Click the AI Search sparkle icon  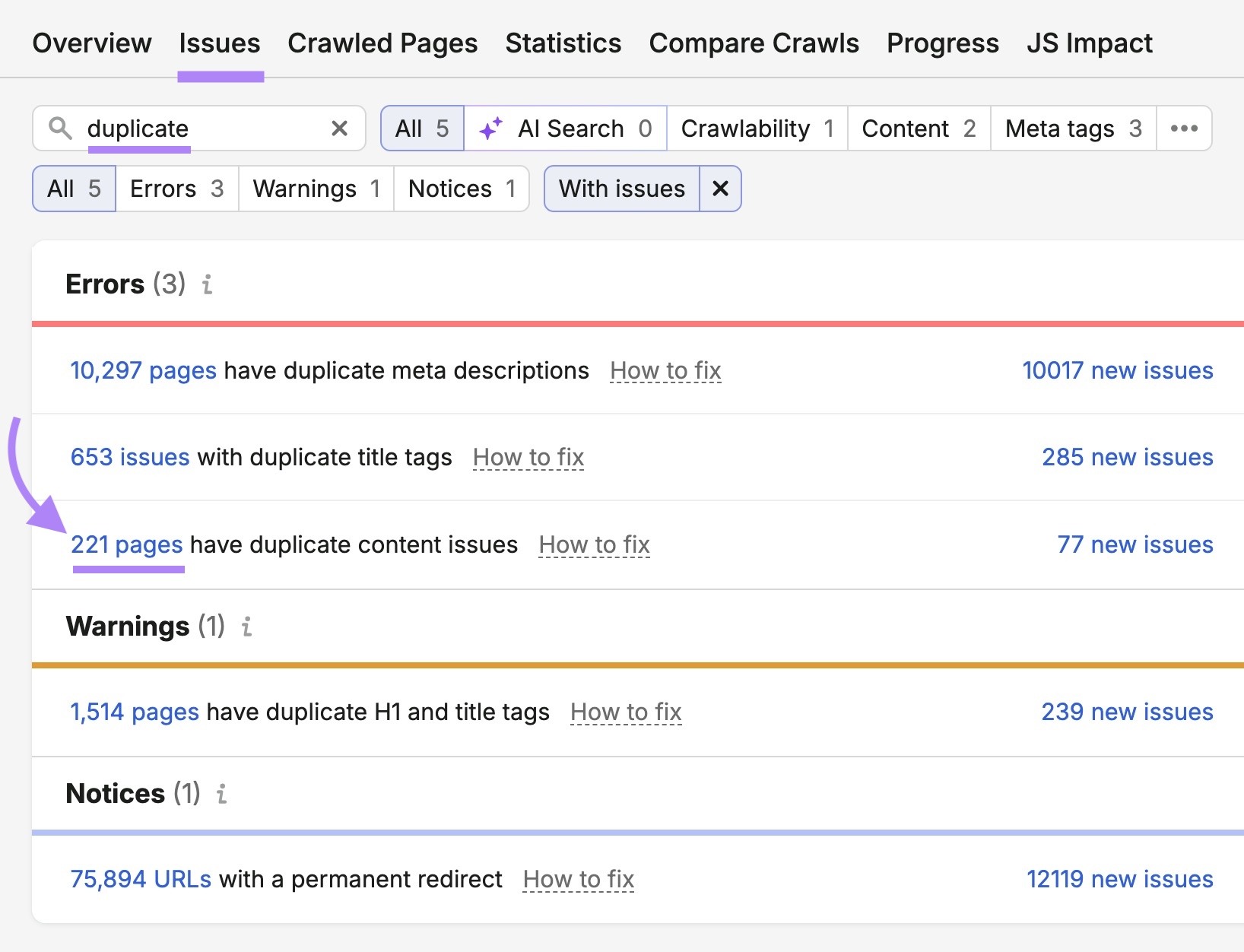[491, 129]
